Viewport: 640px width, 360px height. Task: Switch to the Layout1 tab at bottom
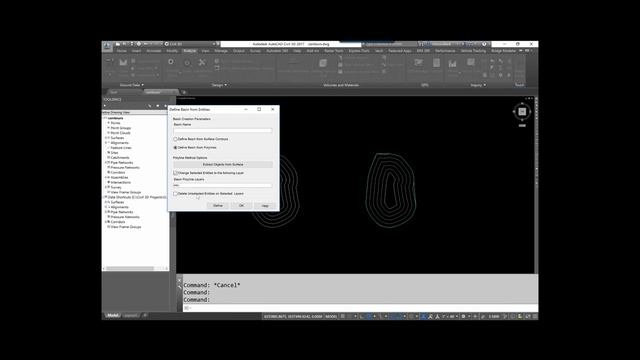(x=131, y=316)
